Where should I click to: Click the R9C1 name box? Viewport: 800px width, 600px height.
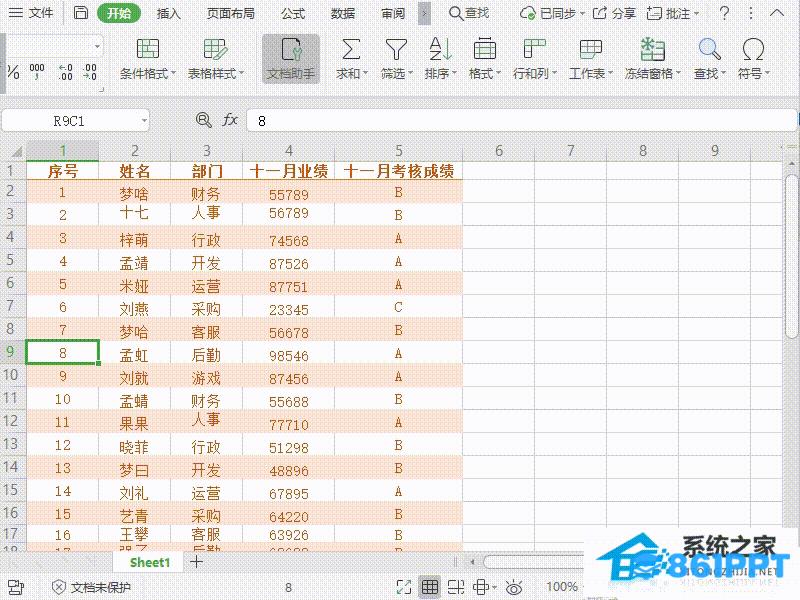coord(69,121)
